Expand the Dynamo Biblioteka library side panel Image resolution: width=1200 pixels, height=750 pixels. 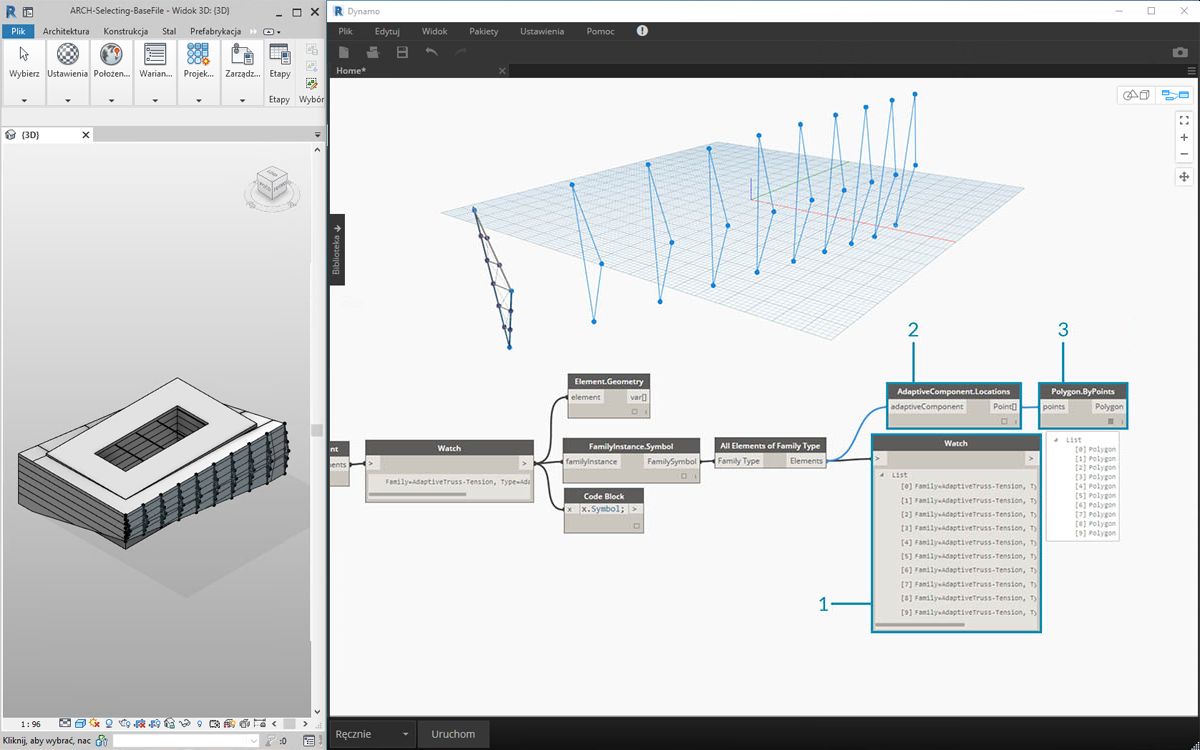337,249
